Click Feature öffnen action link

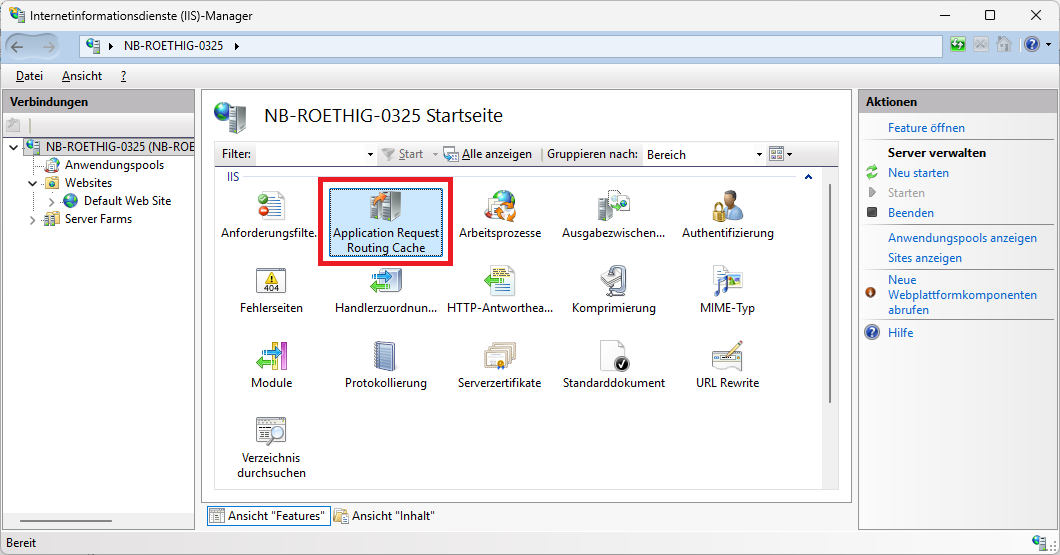(x=926, y=128)
